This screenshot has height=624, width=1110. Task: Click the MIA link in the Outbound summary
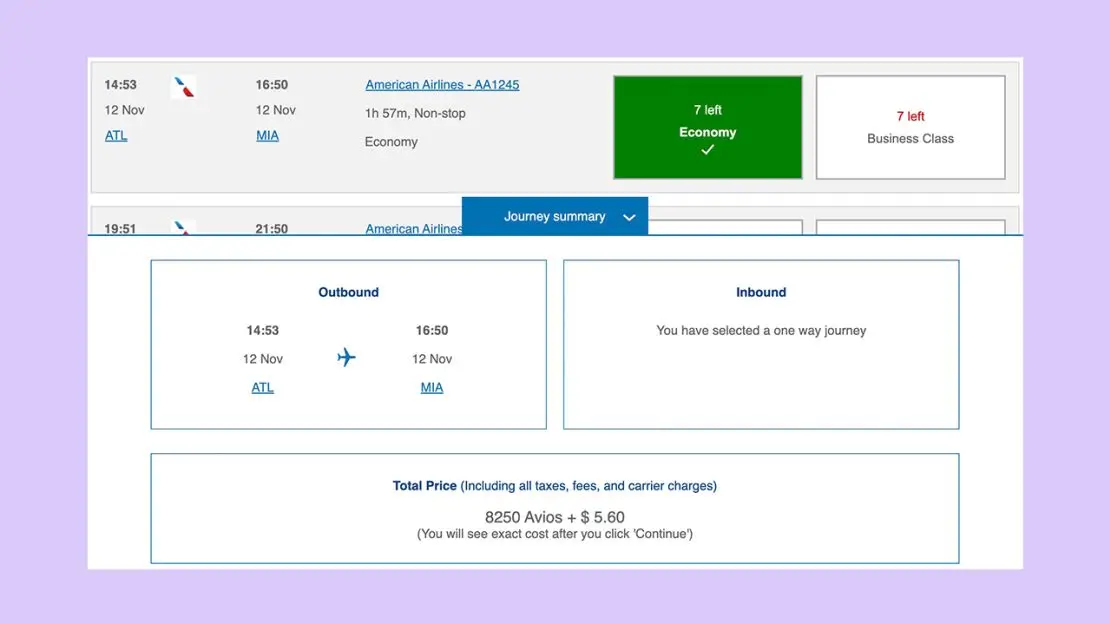coord(431,388)
